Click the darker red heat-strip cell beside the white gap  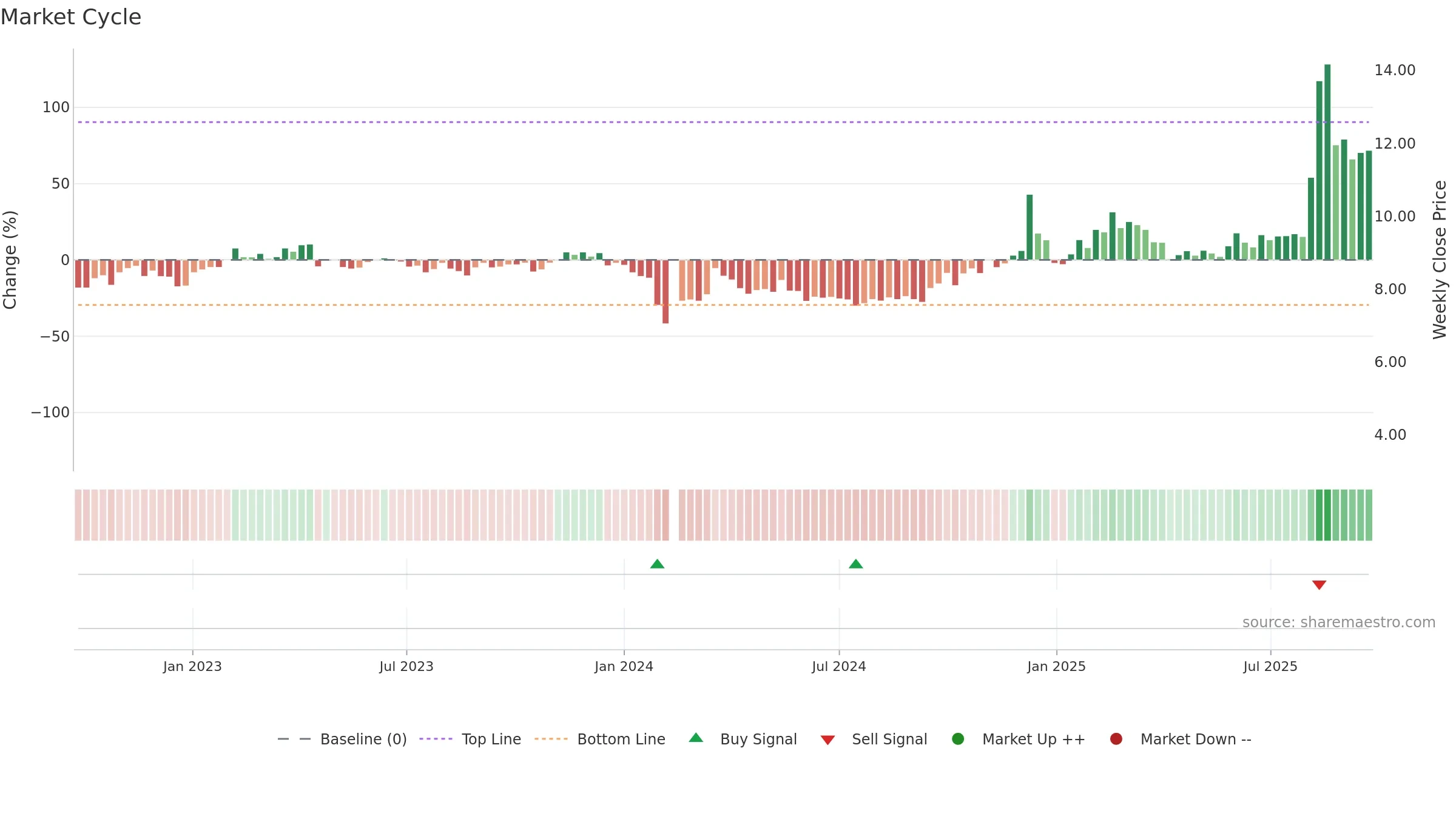pyautogui.click(x=666, y=515)
